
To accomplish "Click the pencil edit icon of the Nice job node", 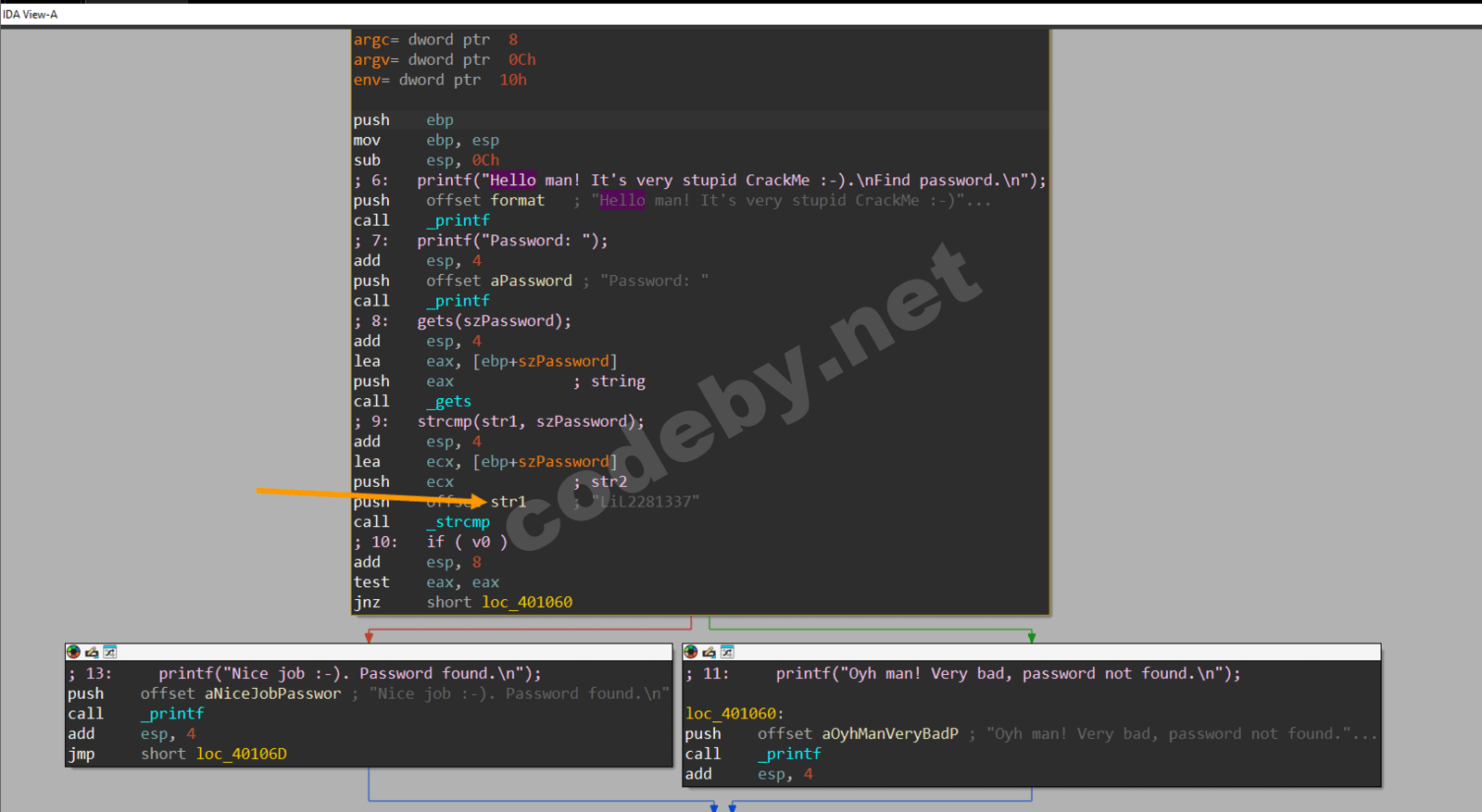I will pyautogui.click(x=92, y=652).
